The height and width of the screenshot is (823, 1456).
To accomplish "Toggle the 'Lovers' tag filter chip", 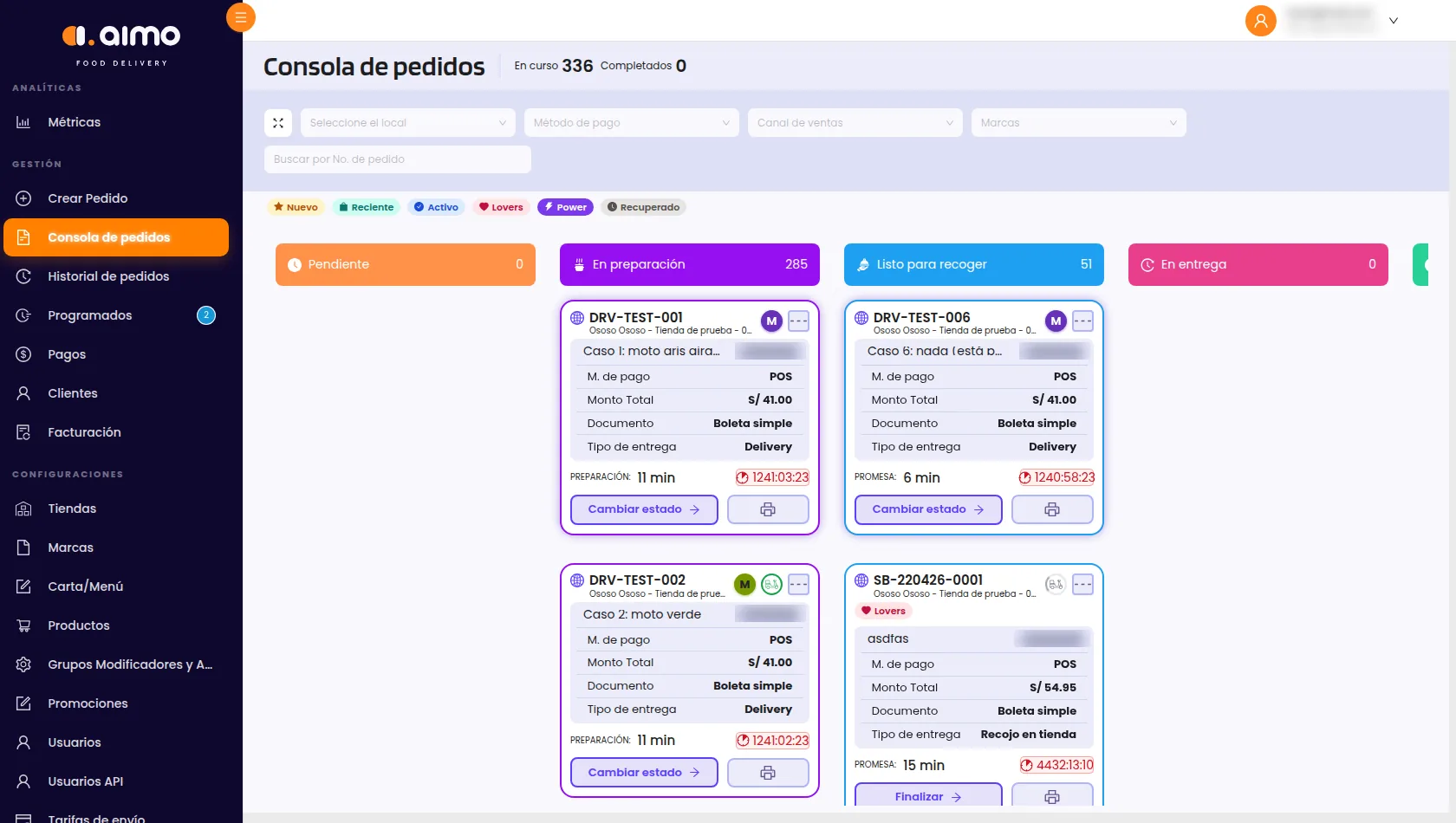I will [x=501, y=207].
